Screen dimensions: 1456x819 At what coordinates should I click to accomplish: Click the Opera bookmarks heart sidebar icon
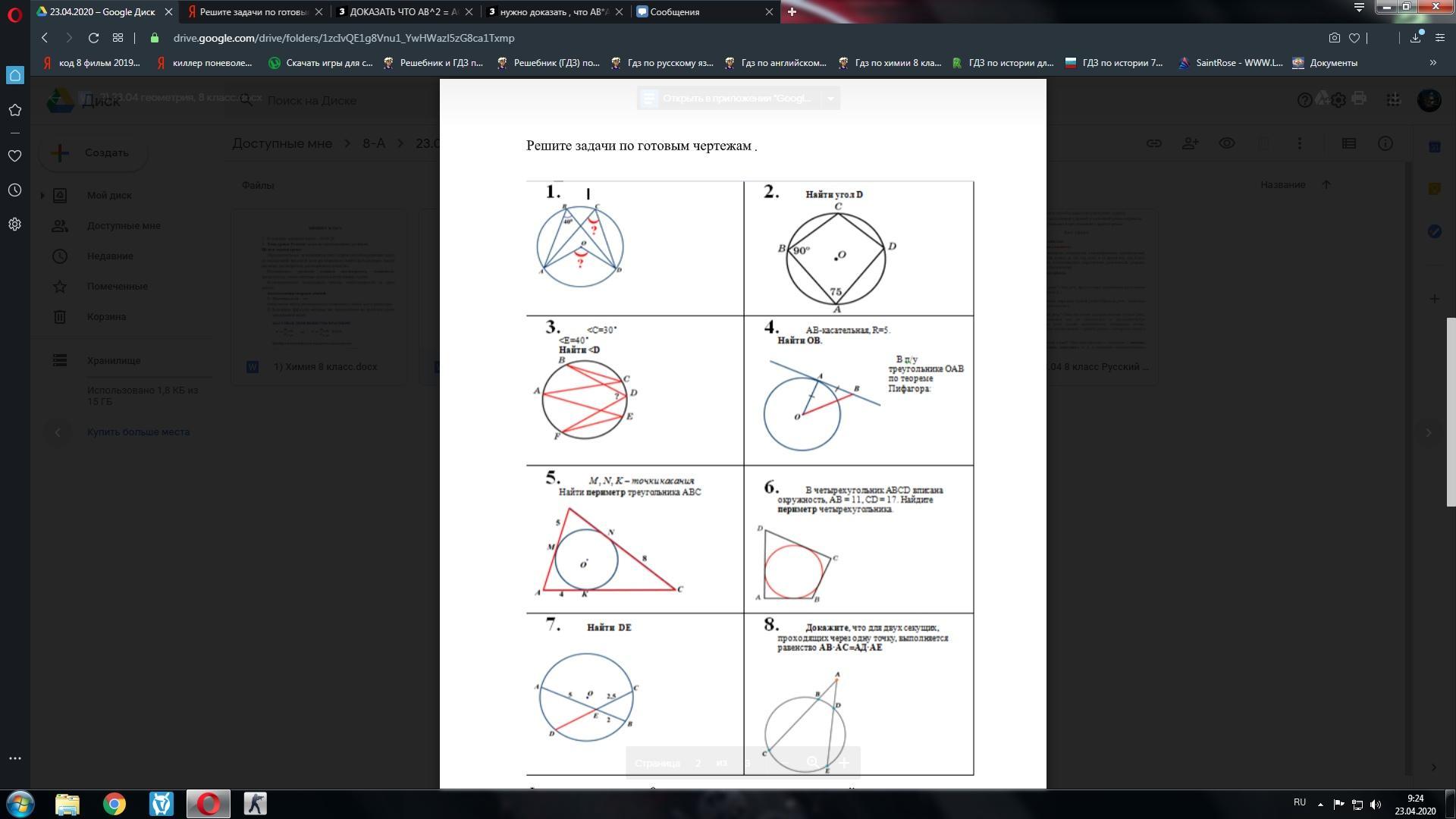[x=14, y=155]
